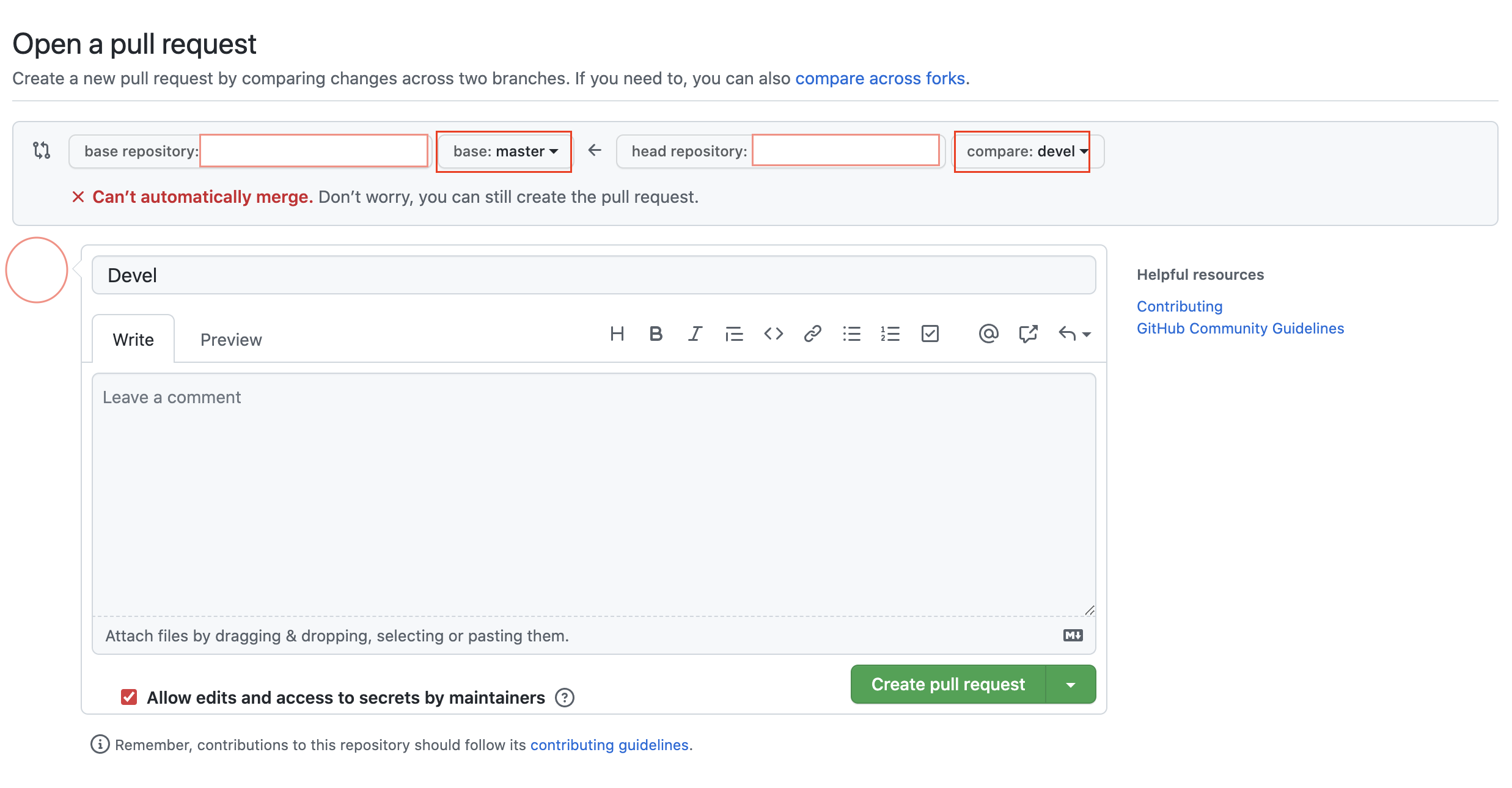Reference an issue or pull request

(1028, 334)
